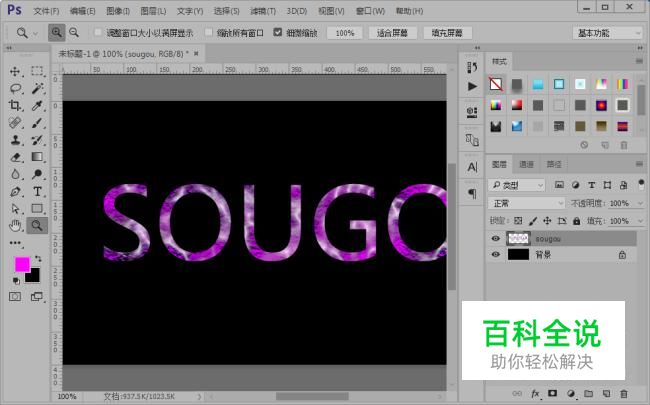Select the Lasso tool
The height and width of the screenshot is (405, 650).
[15, 88]
